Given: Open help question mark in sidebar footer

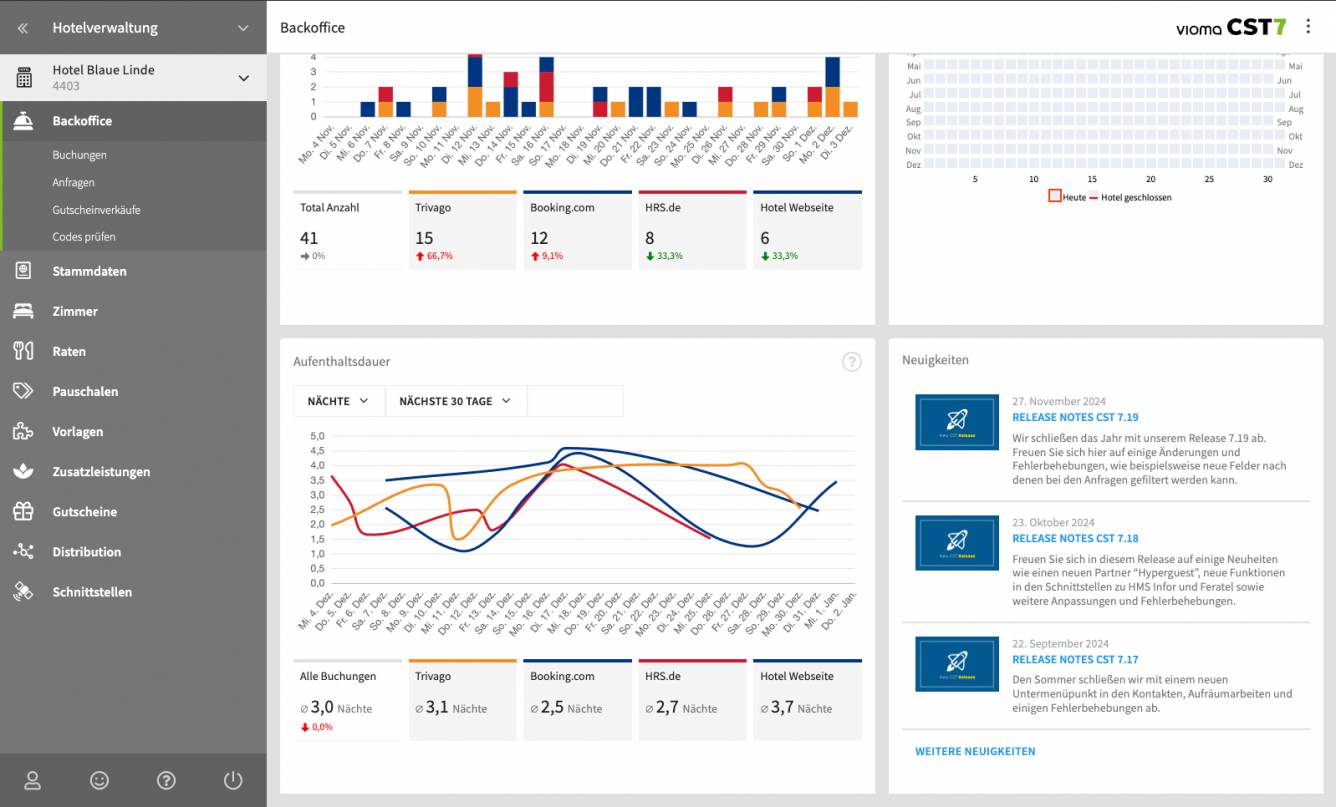Looking at the screenshot, I should click(x=167, y=781).
